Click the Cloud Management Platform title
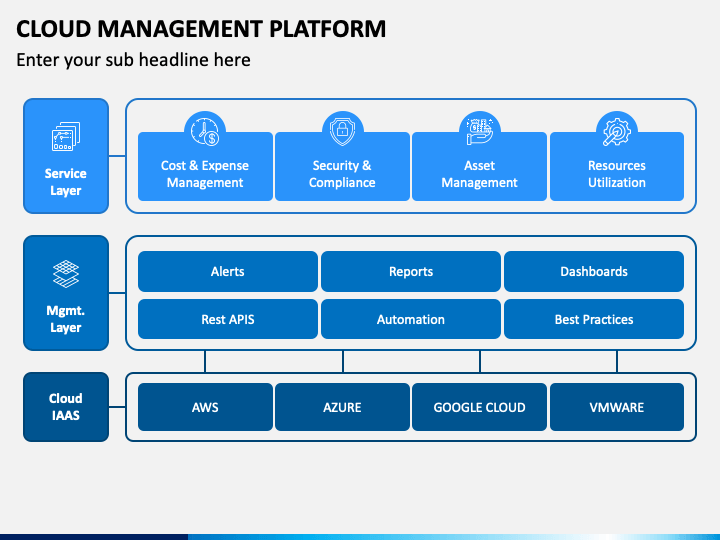This screenshot has width=720, height=540. pos(201,28)
